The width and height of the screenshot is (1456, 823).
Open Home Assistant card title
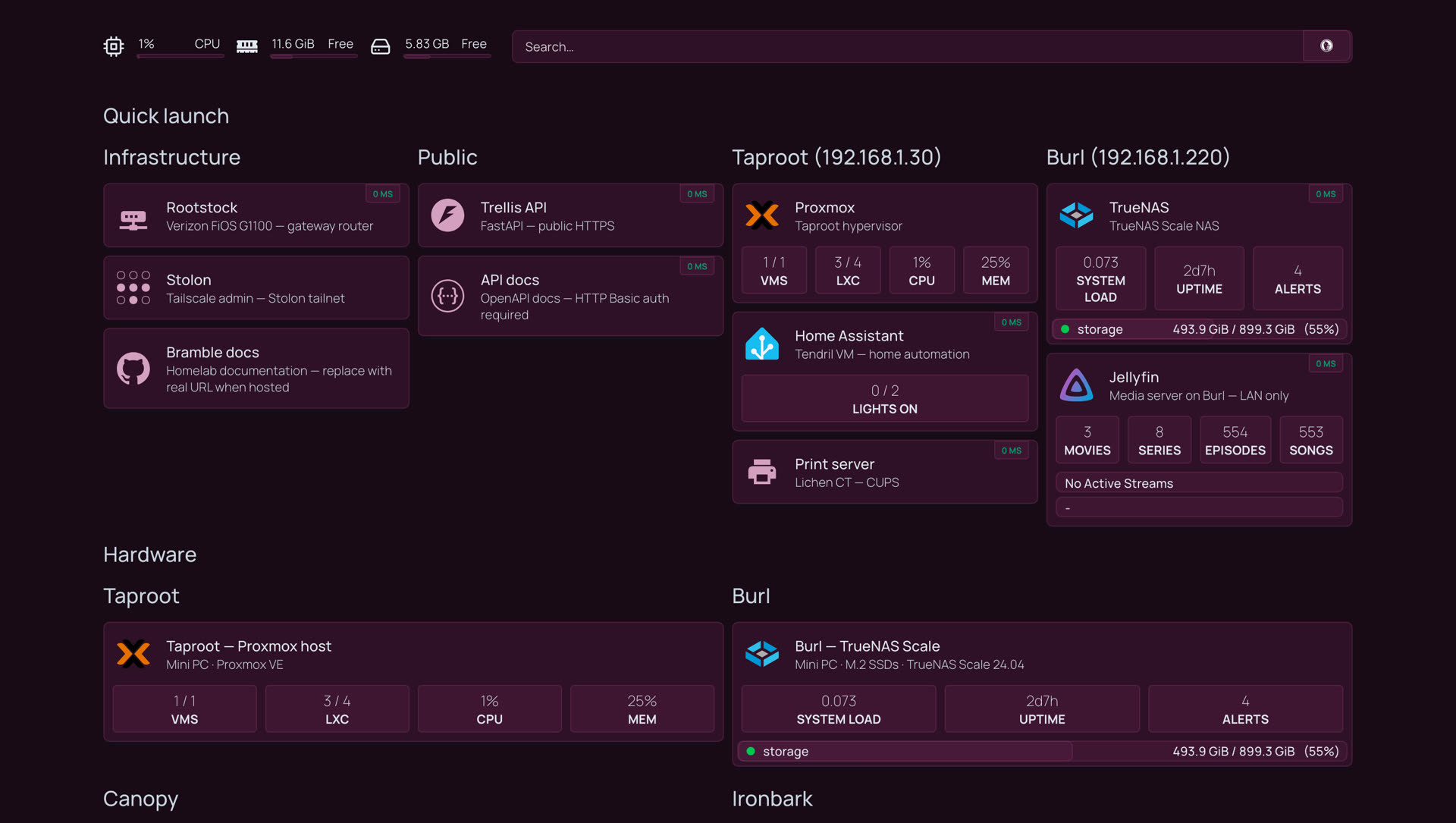849,336
